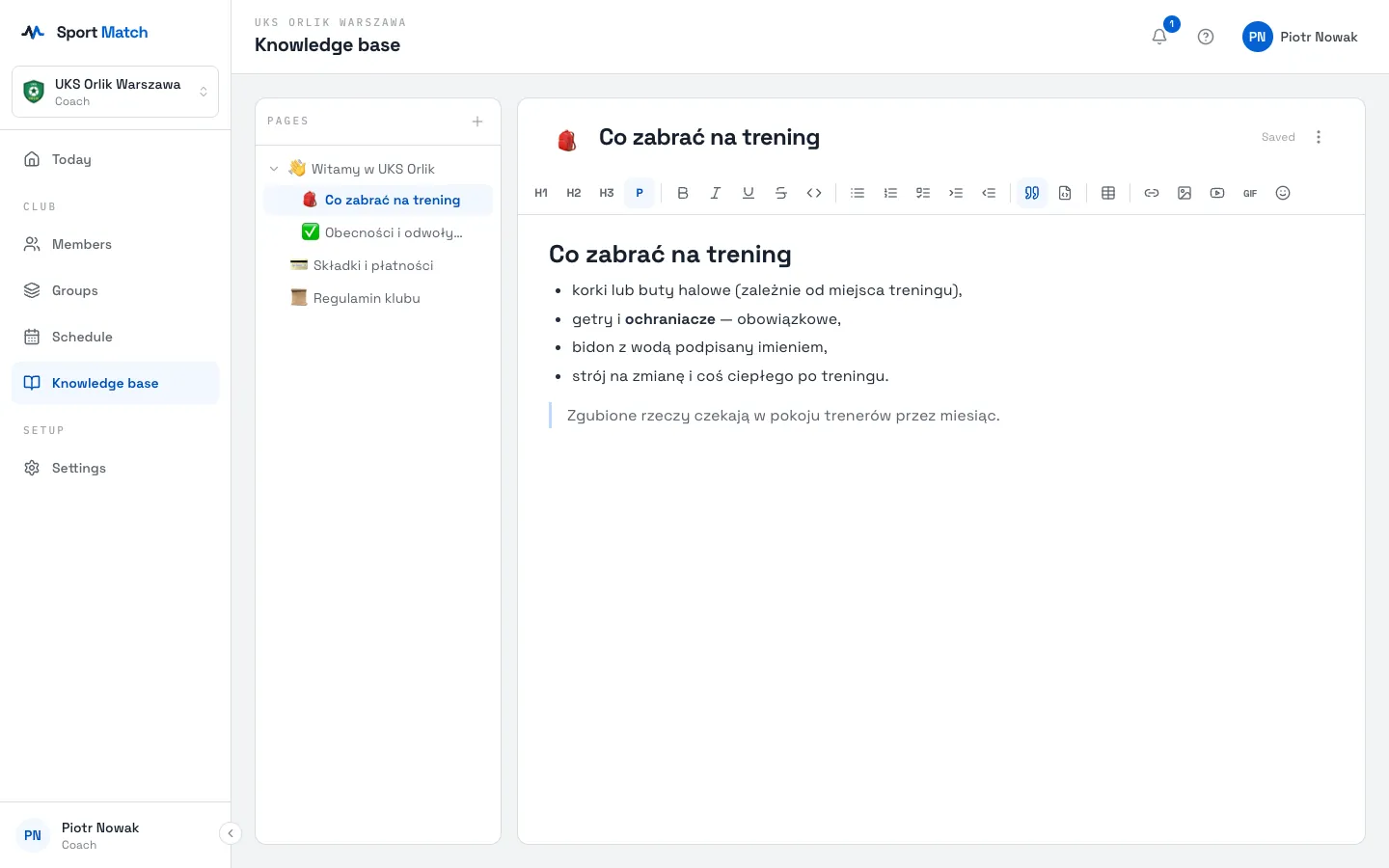Insert an image

1185,193
